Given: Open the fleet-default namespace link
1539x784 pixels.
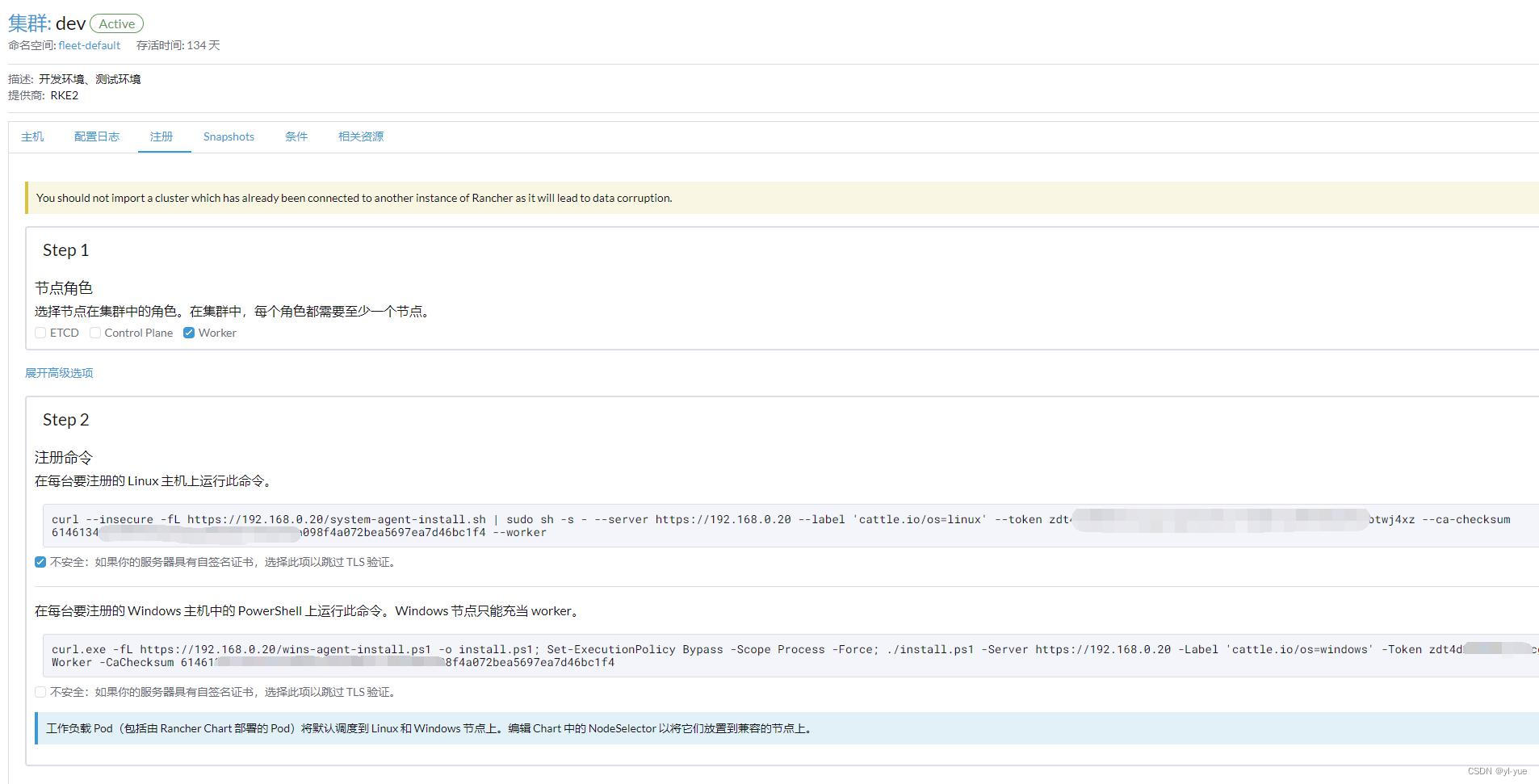Looking at the screenshot, I should tap(89, 45).
